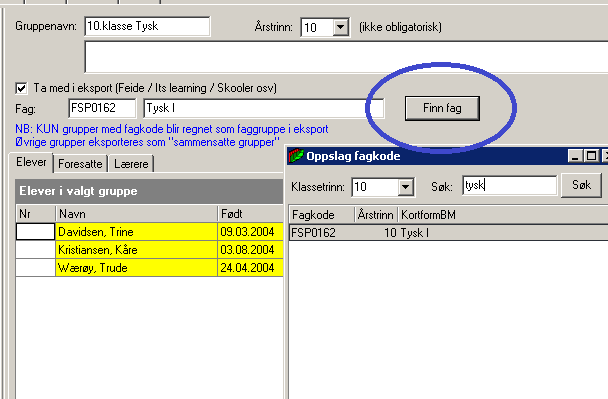Open the Klassetrinn dropdown in Oppslag fagkode
Viewport: 608px width, 399px height.
click(405, 187)
